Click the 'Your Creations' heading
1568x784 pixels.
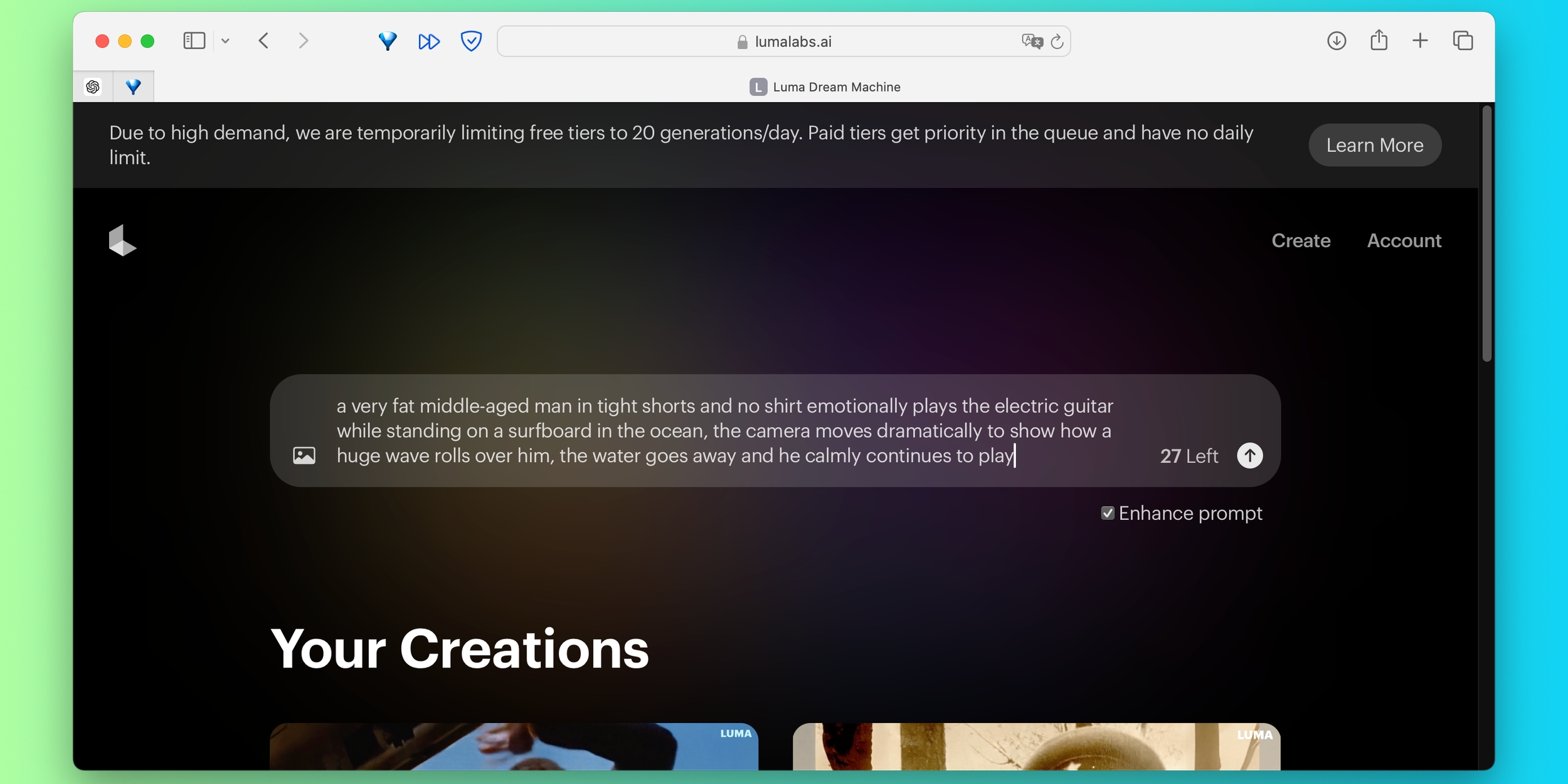coord(460,649)
